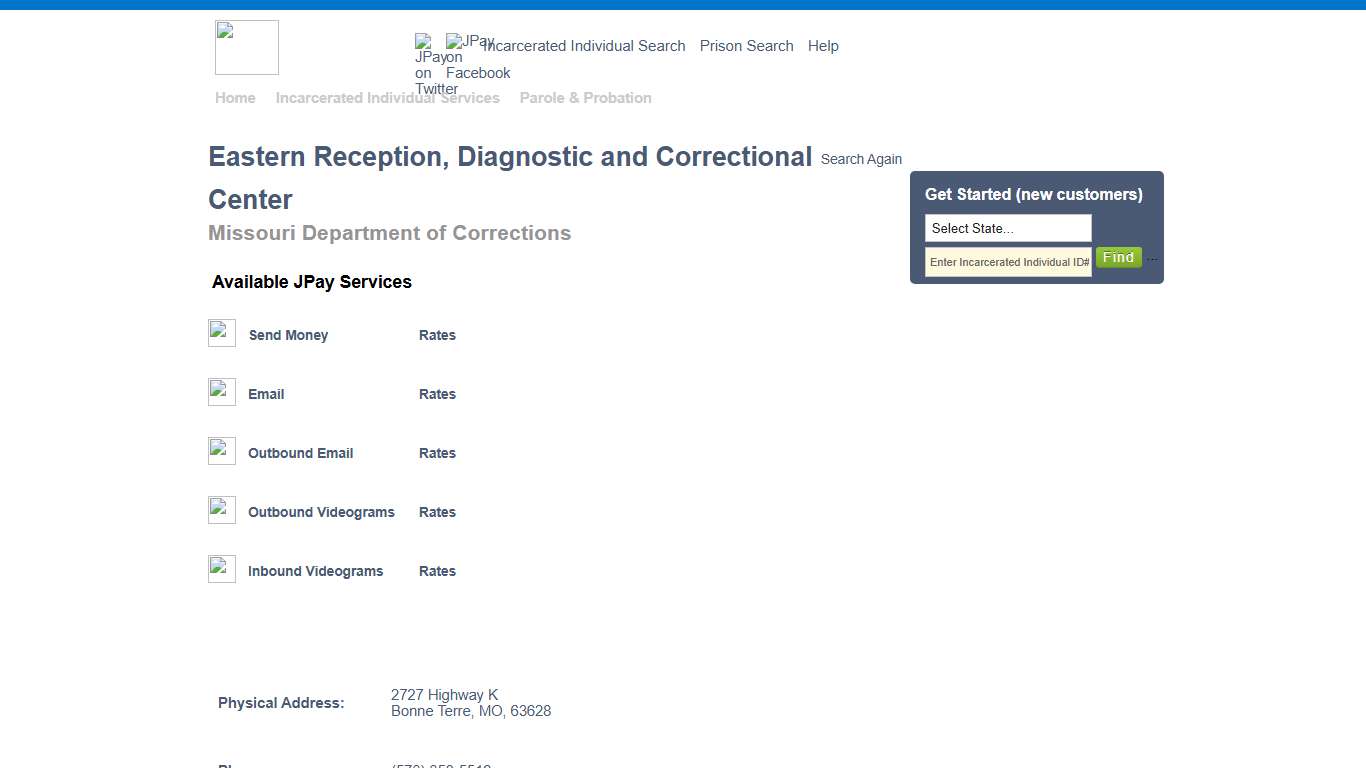View Rates for Send Money

click(437, 335)
